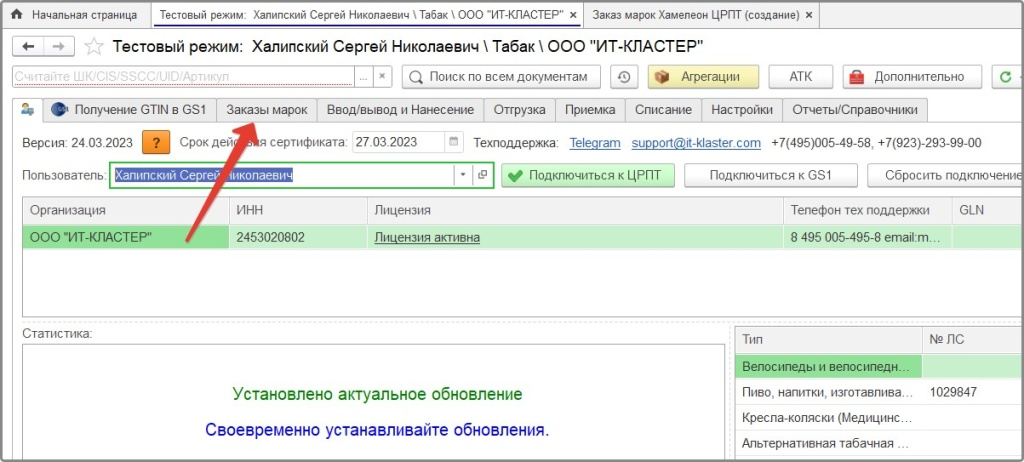Click the Тип column header
The height and width of the screenshot is (462, 1024).
(x=828, y=340)
